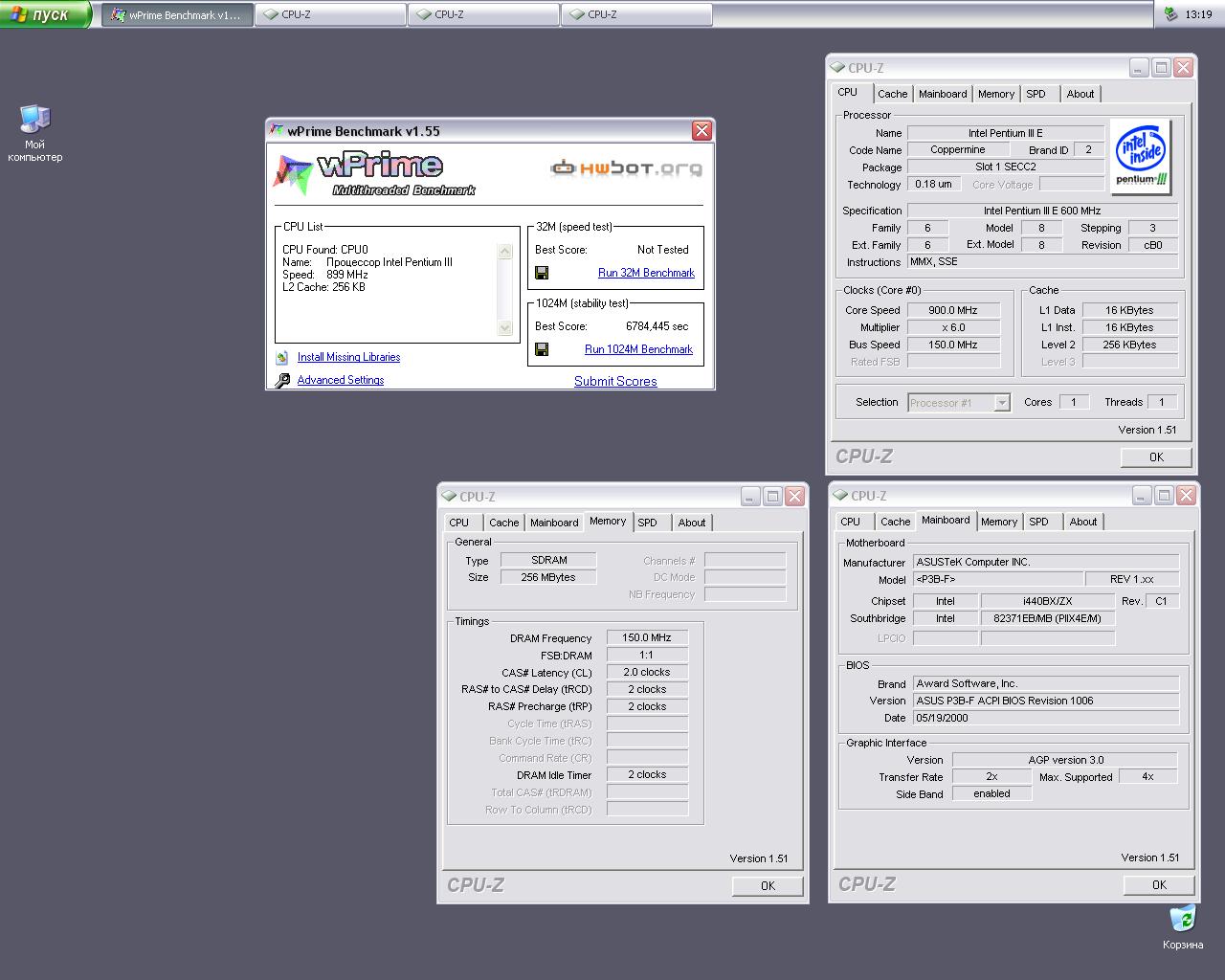Switch to CPU tab in Memory window
This screenshot has width=1225, height=980.
pos(459,523)
